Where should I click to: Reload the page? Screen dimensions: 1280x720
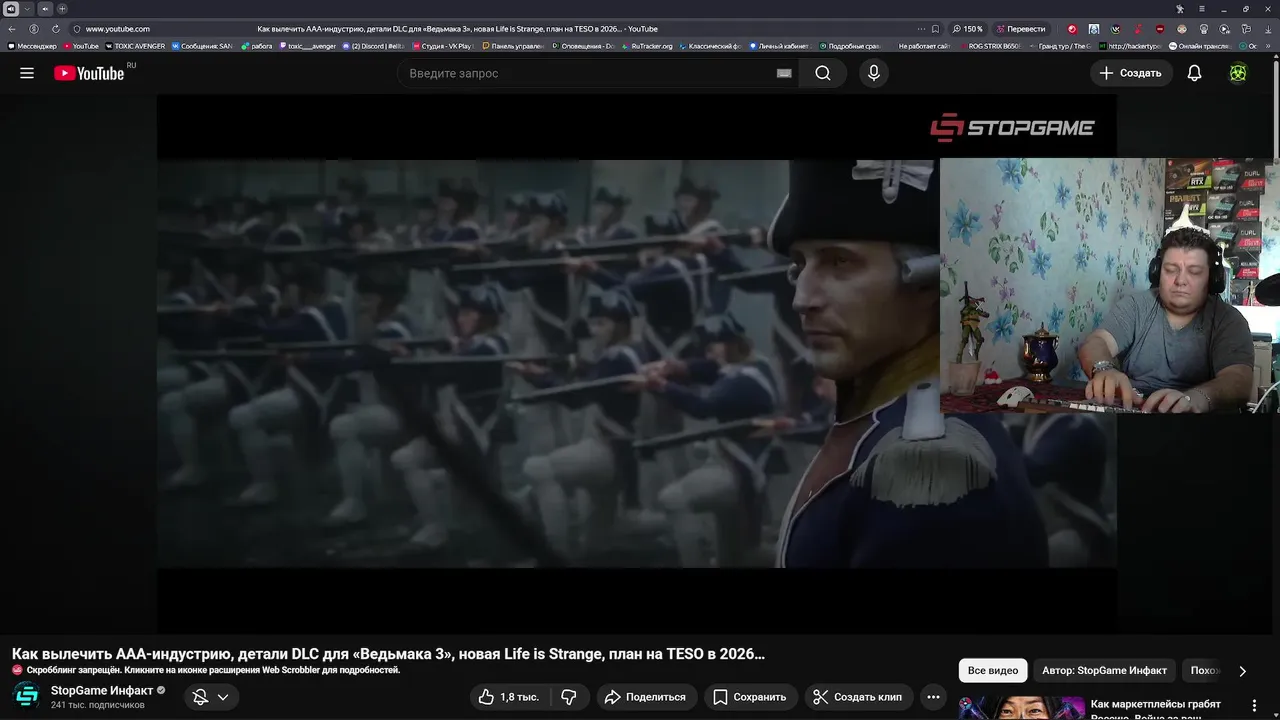coord(56,29)
